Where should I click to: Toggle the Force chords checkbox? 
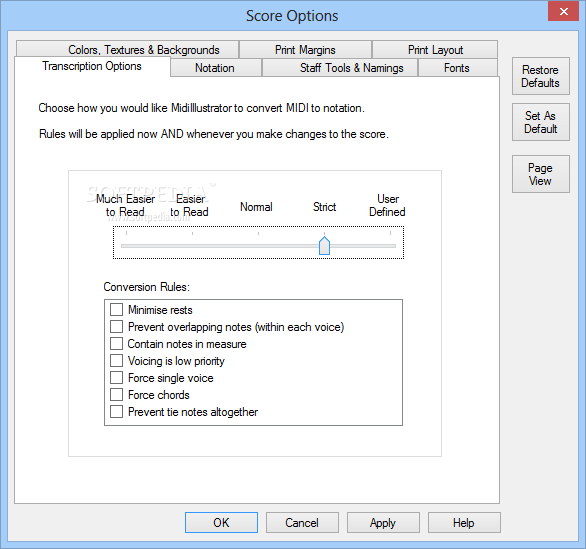(117, 395)
